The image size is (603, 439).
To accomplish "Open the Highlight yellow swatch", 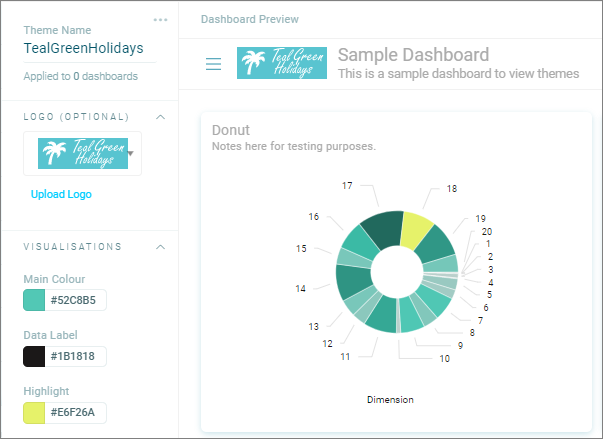I will coord(34,413).
